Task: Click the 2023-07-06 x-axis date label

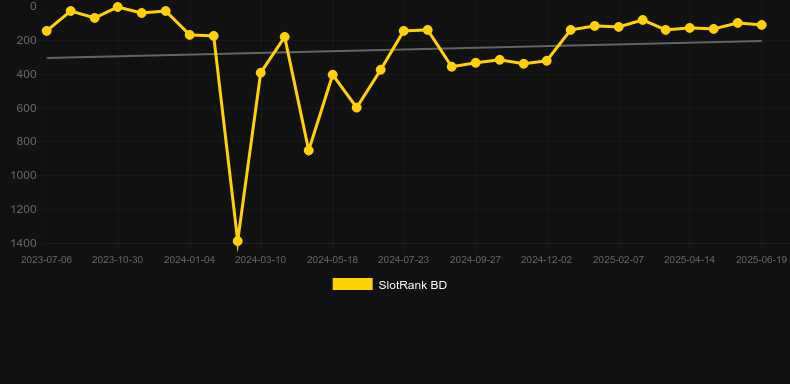Action: 46,260
